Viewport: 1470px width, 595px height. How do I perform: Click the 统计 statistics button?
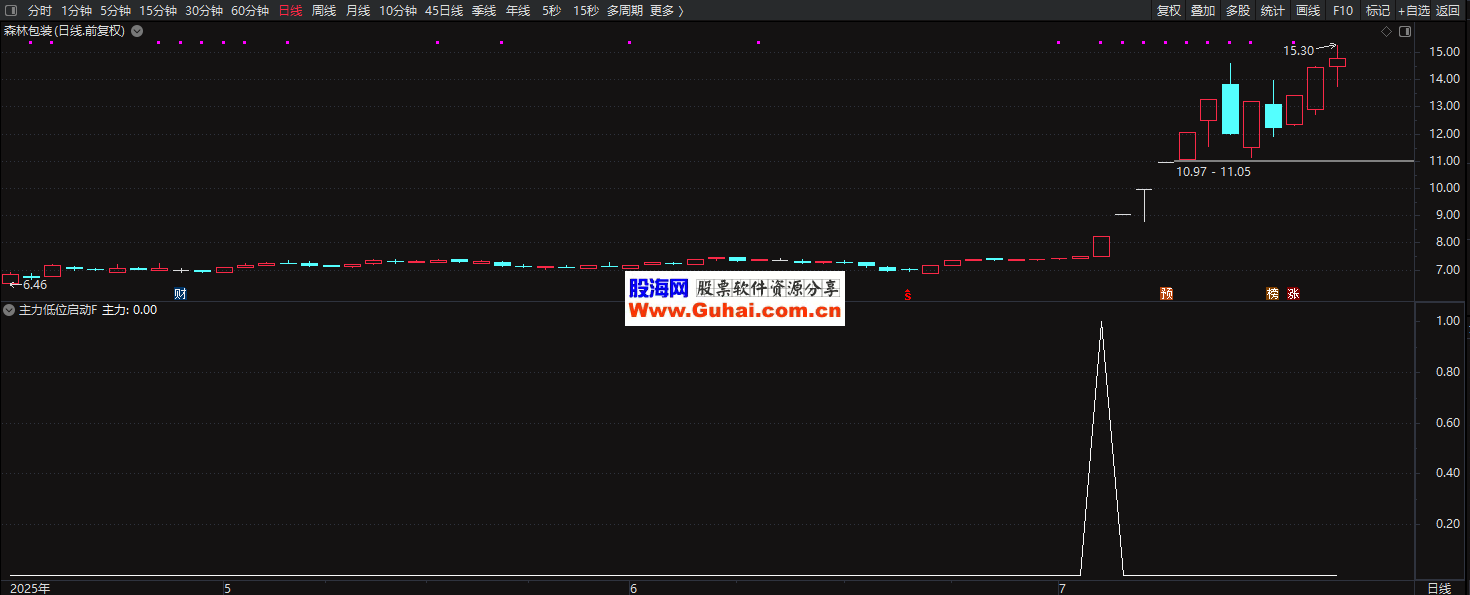(x=1273, y=10)
